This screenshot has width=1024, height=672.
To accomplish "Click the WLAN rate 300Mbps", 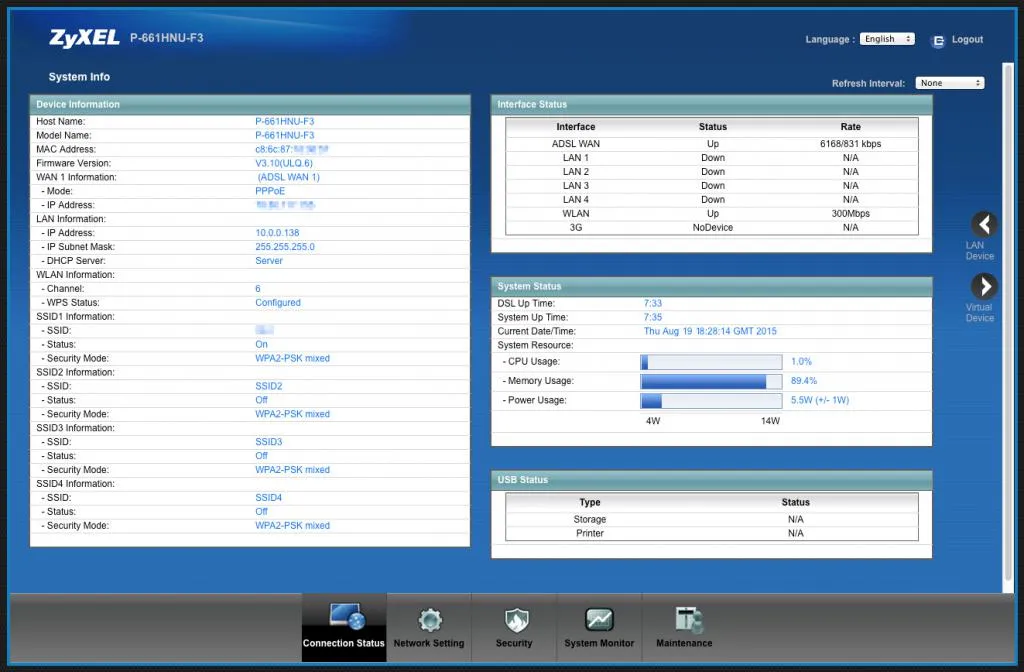I will (x=850, y=214).
